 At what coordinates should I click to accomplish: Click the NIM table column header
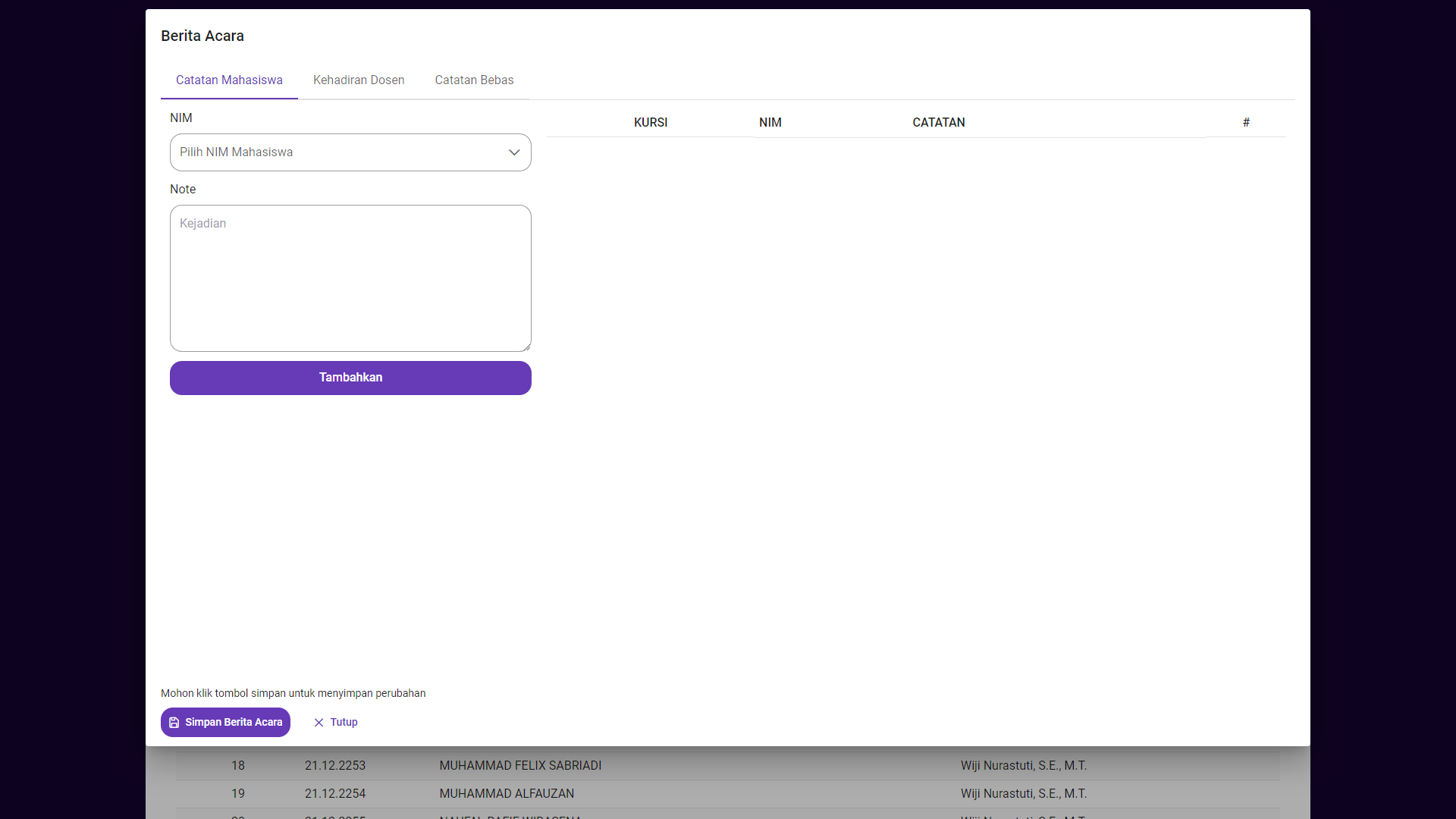point(770,123)
